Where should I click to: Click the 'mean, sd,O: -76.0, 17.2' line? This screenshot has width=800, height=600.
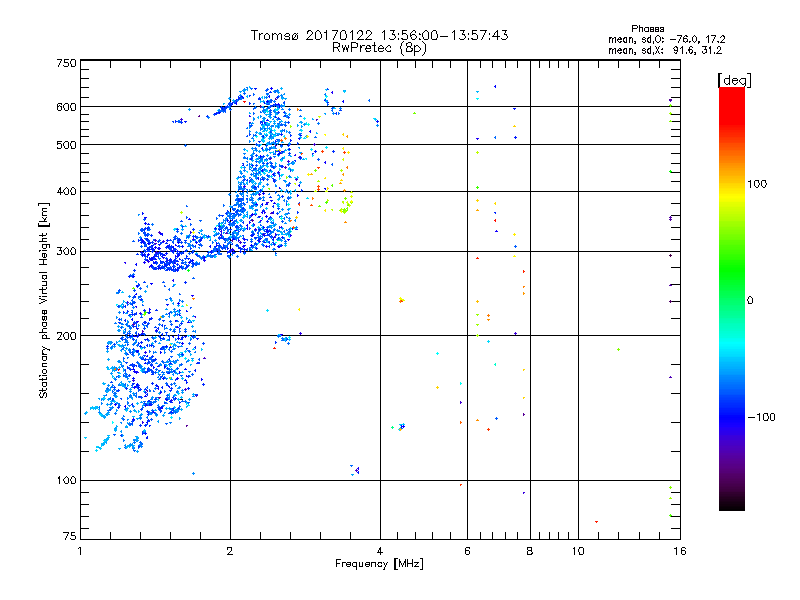pyautogui.click(x=666, y=39)
